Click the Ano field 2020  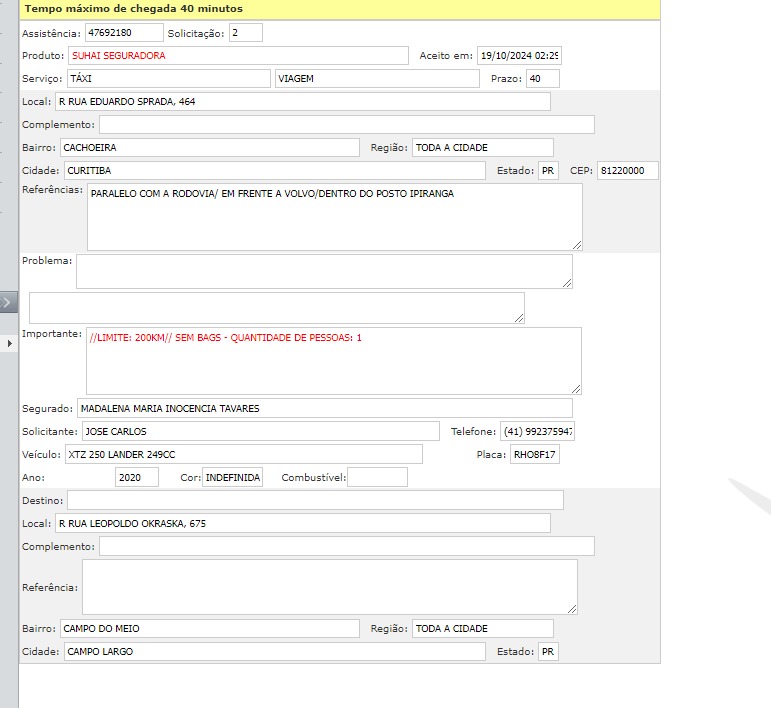pos(137,477)
